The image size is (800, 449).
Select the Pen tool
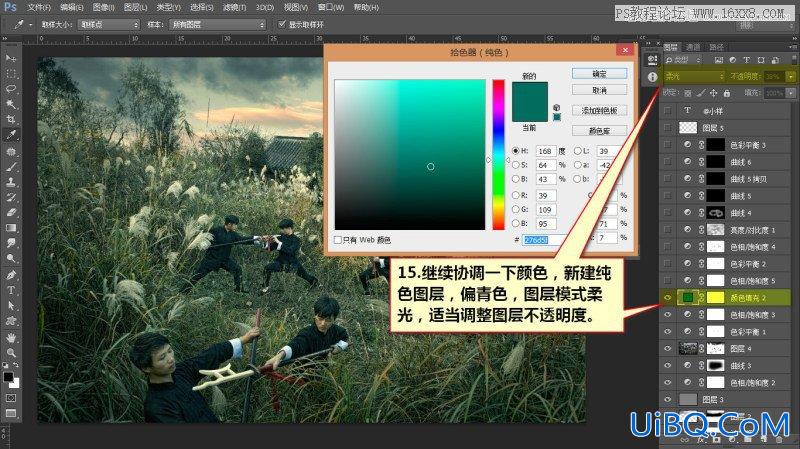11,275
